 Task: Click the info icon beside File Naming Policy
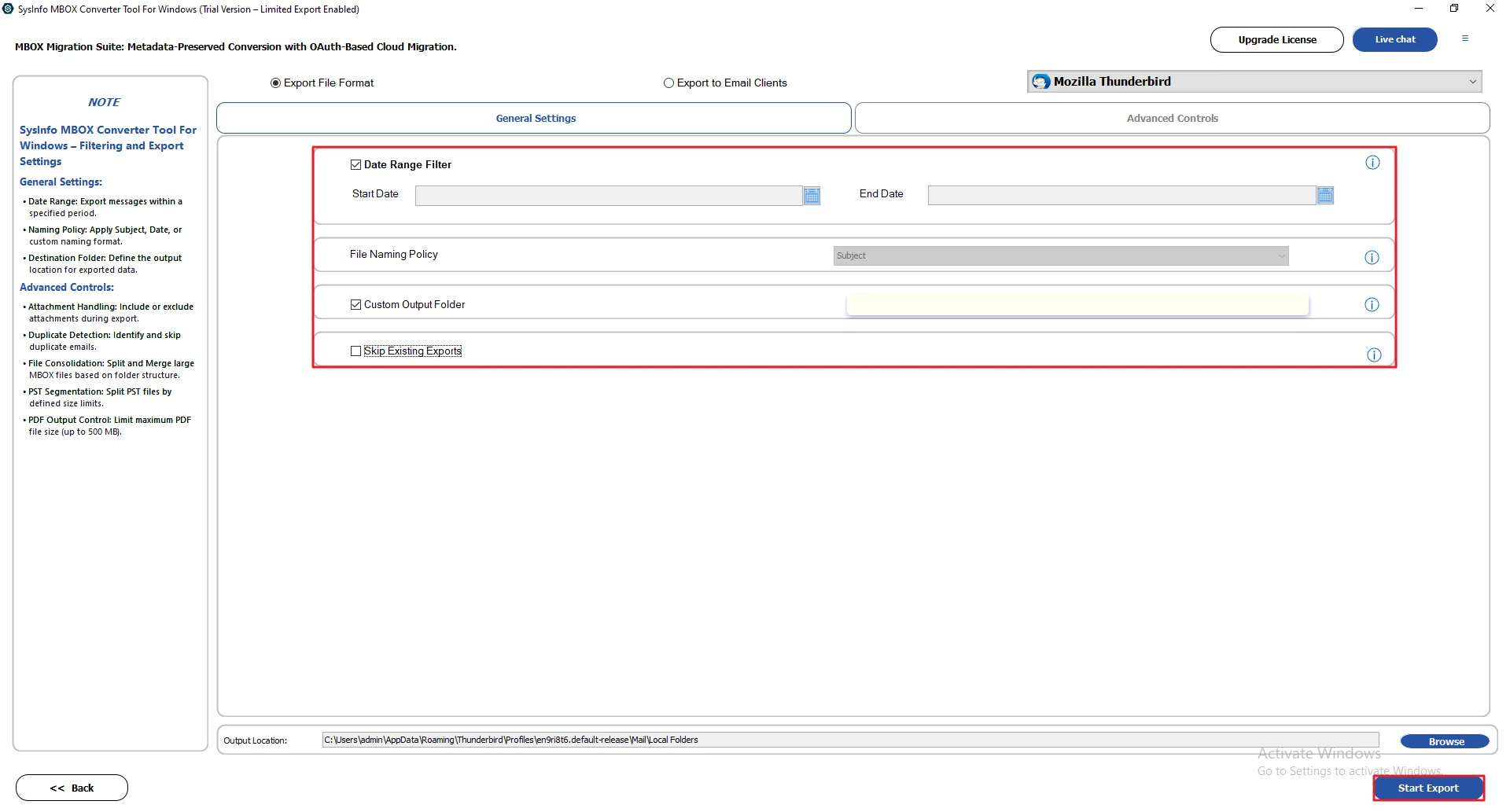point(1372,257)
